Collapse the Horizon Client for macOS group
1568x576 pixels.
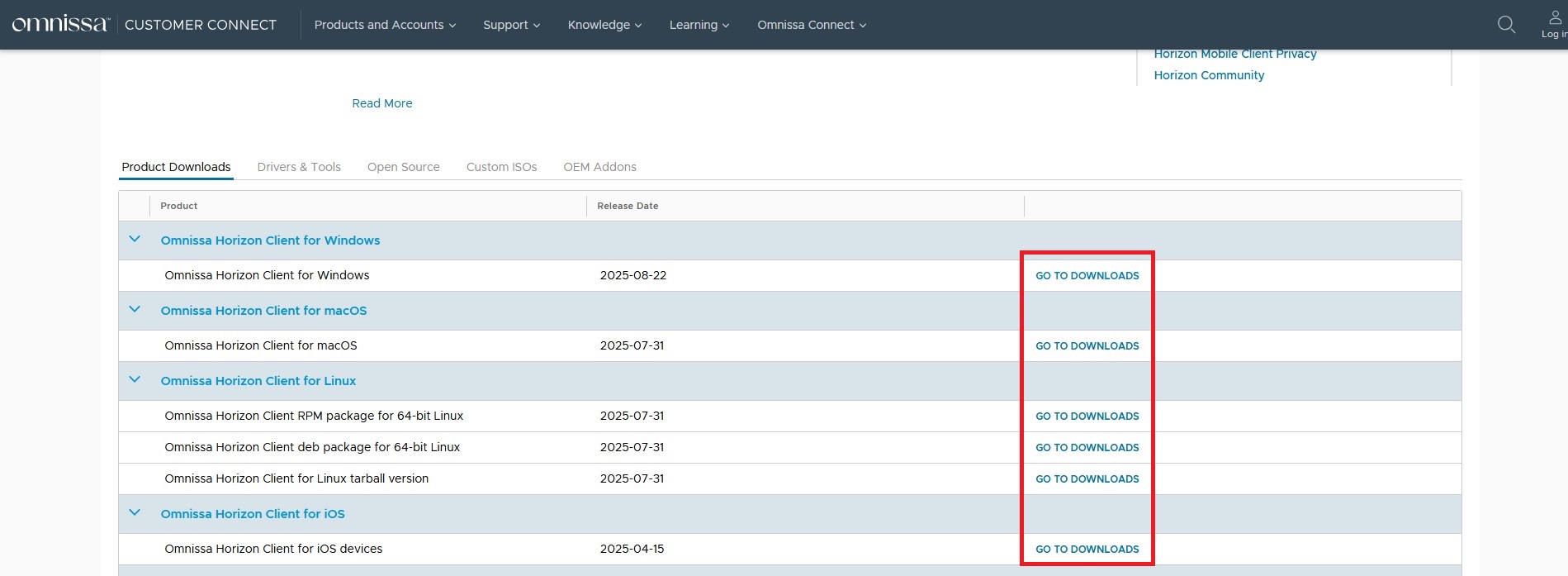click(x=135, y=310)
